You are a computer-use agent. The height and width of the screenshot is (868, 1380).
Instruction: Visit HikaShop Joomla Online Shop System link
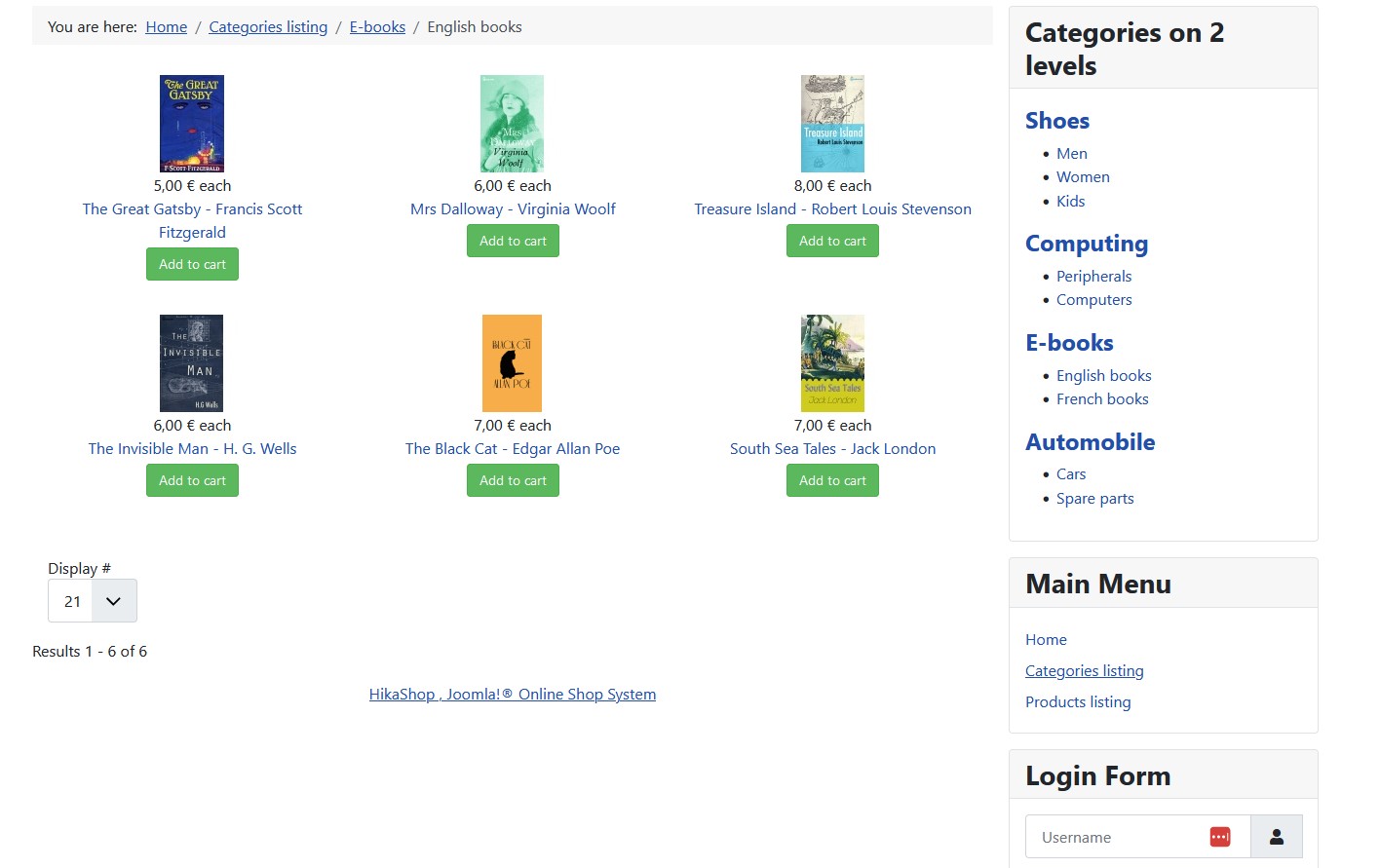click(x=512, y=695)
